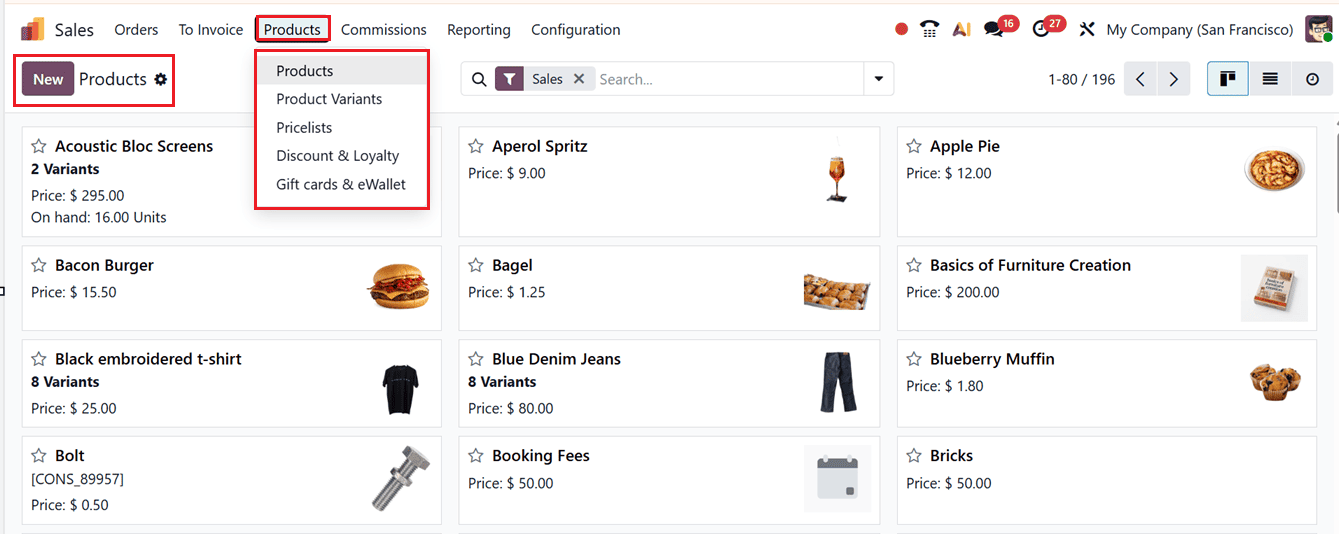Viewport: 1339px width, 534px height.
Task: Click the New product button
Action: coord(48,79)
